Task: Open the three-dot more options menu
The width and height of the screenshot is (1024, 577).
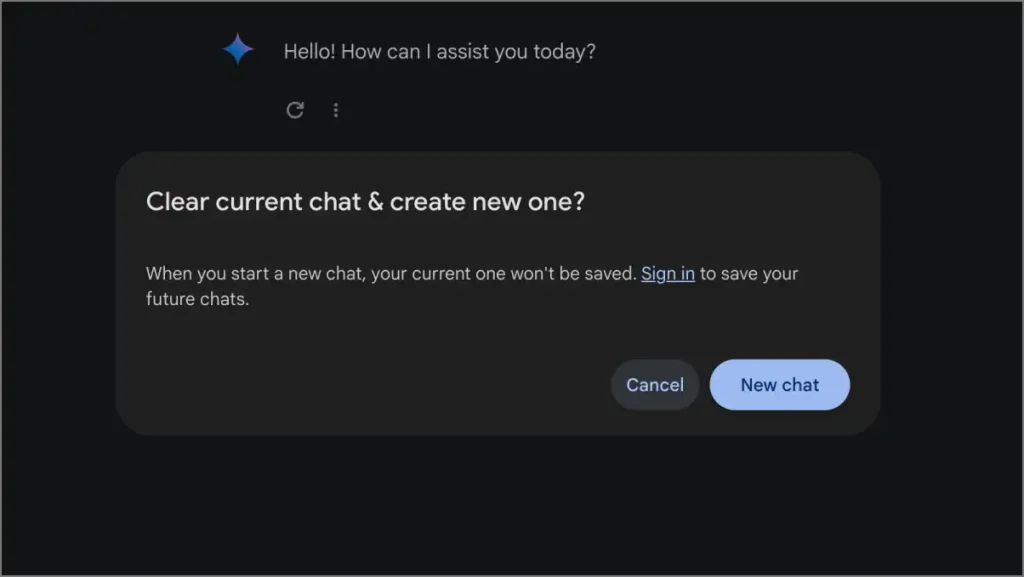Action: [336, 110]
